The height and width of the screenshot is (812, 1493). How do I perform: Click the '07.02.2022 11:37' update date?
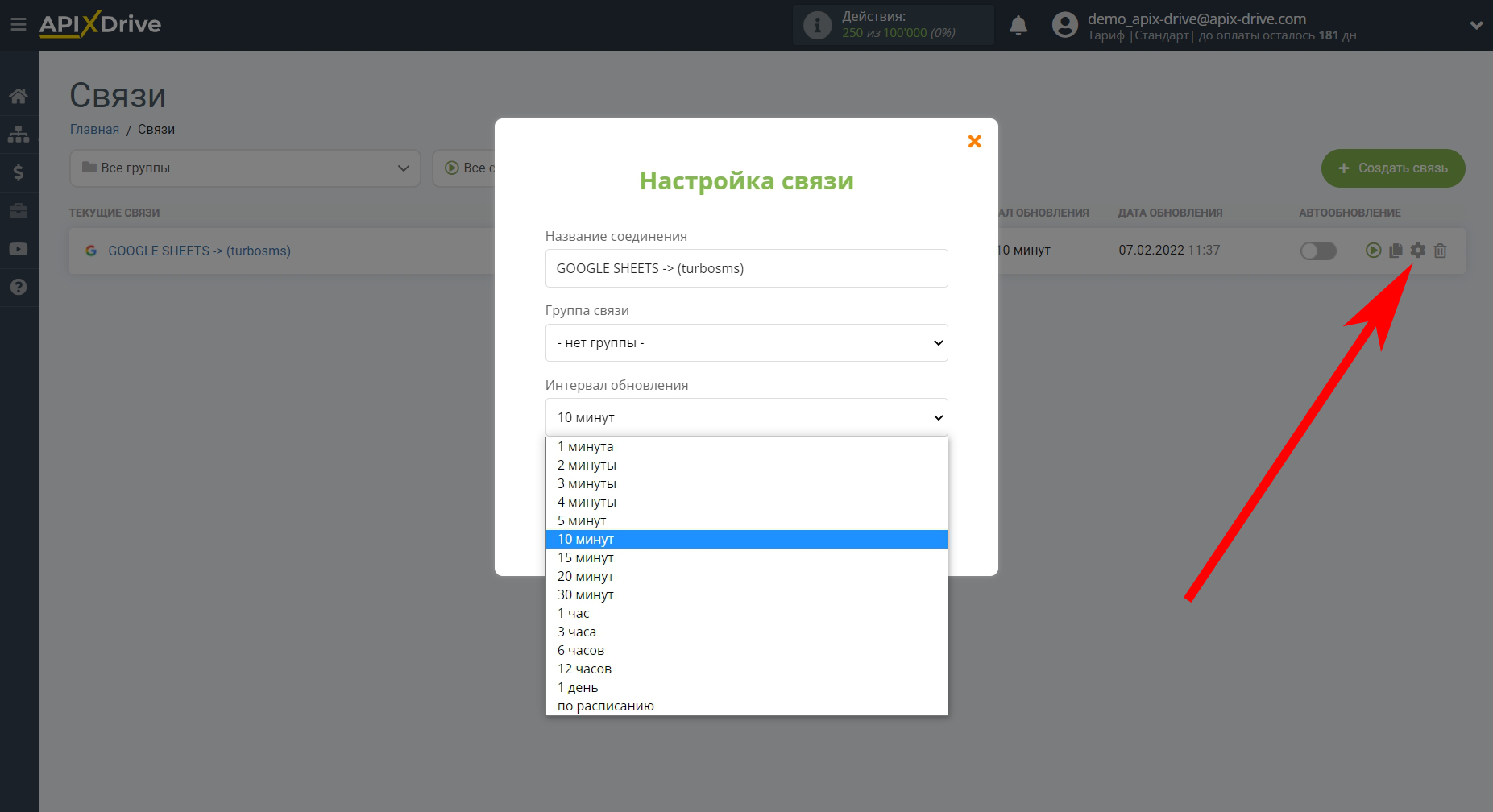click(x=1169, y=250)
